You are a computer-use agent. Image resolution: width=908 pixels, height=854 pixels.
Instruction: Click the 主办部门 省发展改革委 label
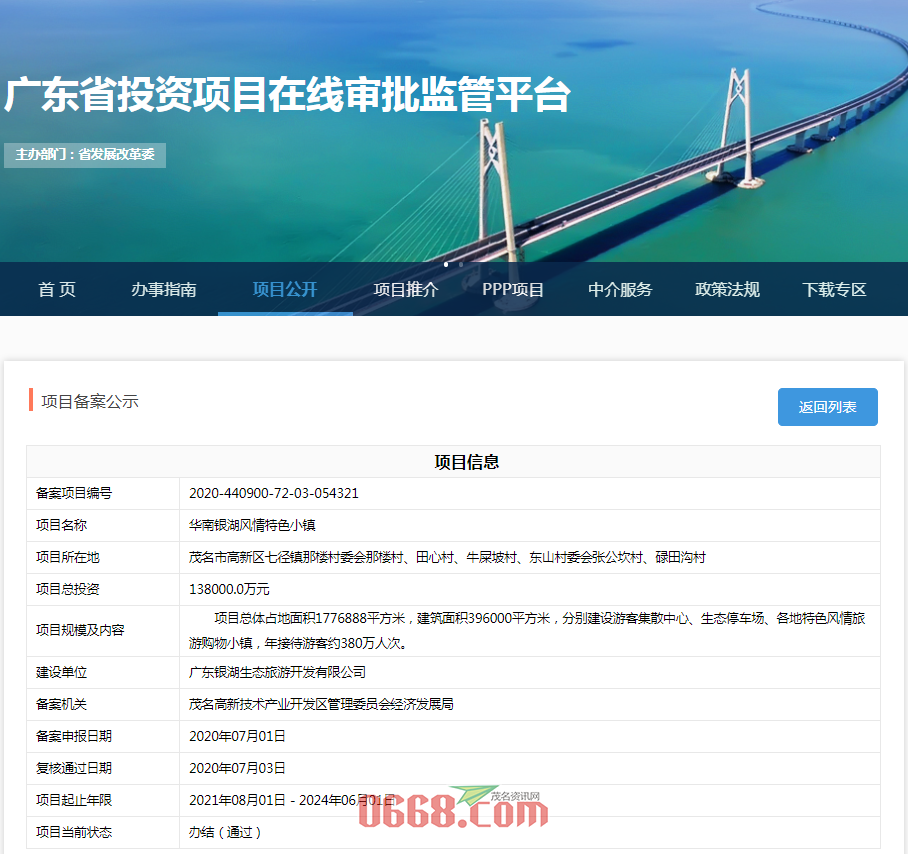85,155
